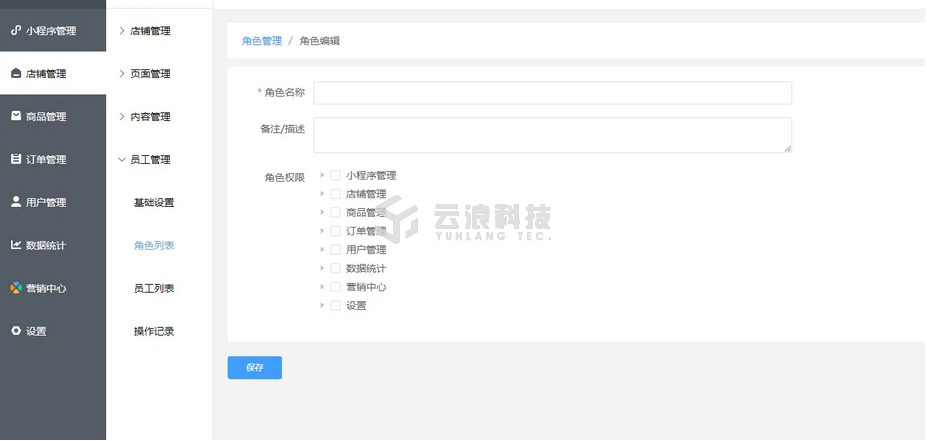Click into the 备注/描述 textarea
The width and height of the screenshot is (927, 441).
[x=552, y=135]
